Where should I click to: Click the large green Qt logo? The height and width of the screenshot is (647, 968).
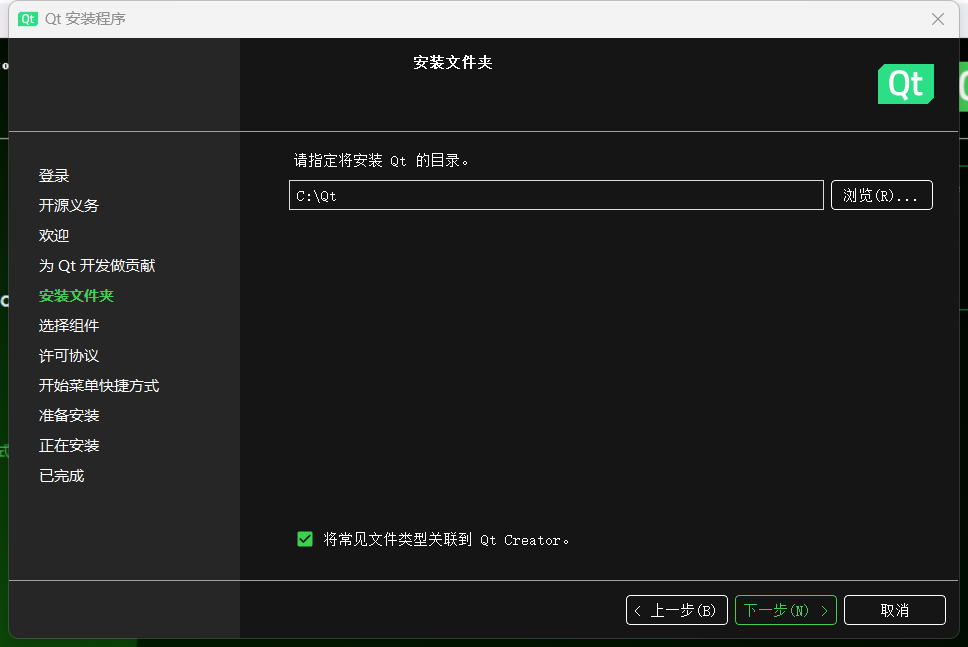(906, 84)
